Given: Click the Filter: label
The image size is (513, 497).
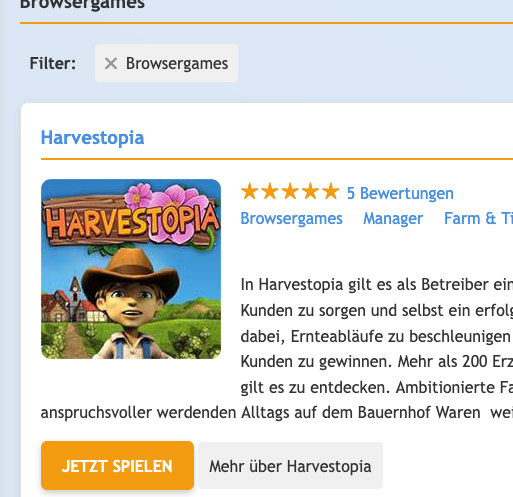Looking at the screenshot, I should (x=53, y=63).
